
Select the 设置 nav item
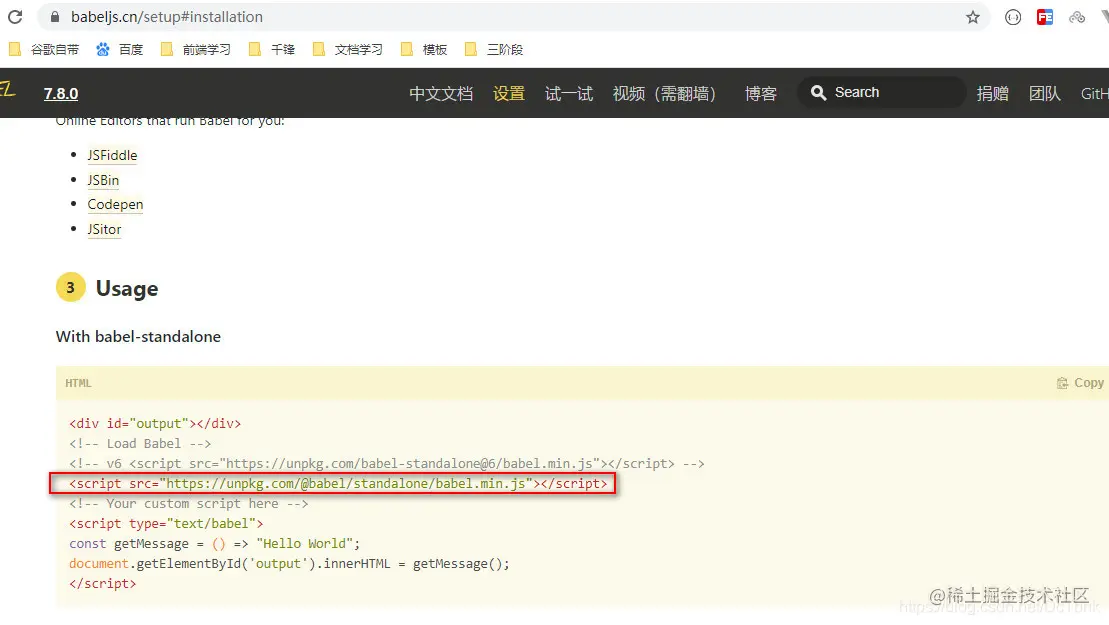tap(509, 93)
